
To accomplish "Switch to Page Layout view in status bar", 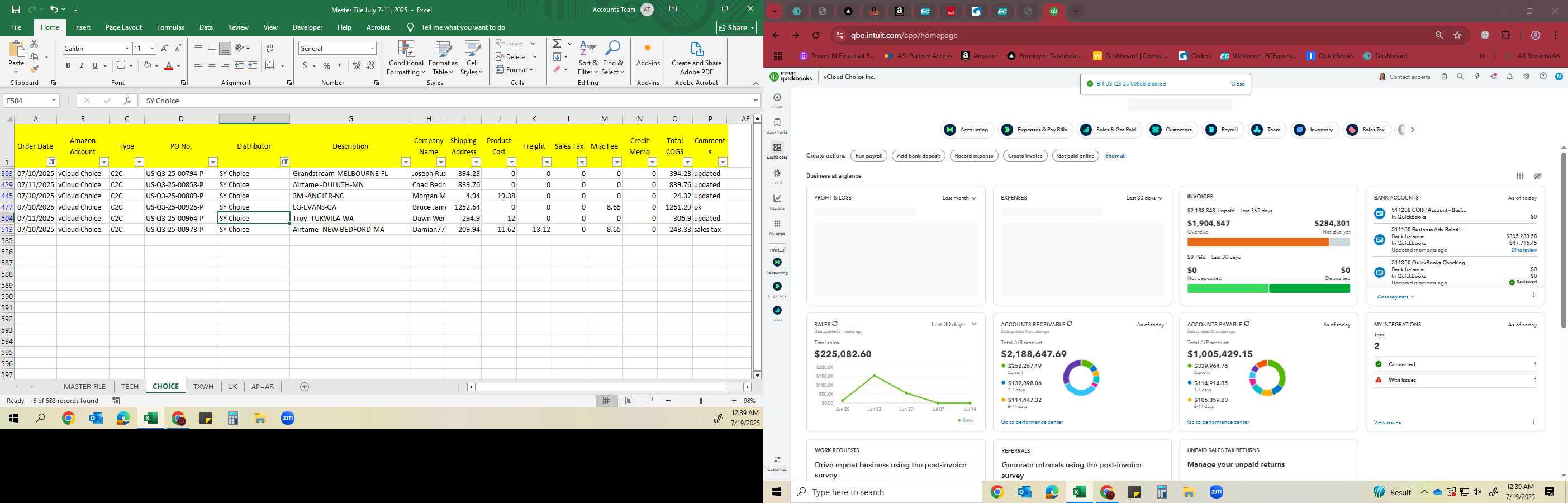I will tap(629, 401).
